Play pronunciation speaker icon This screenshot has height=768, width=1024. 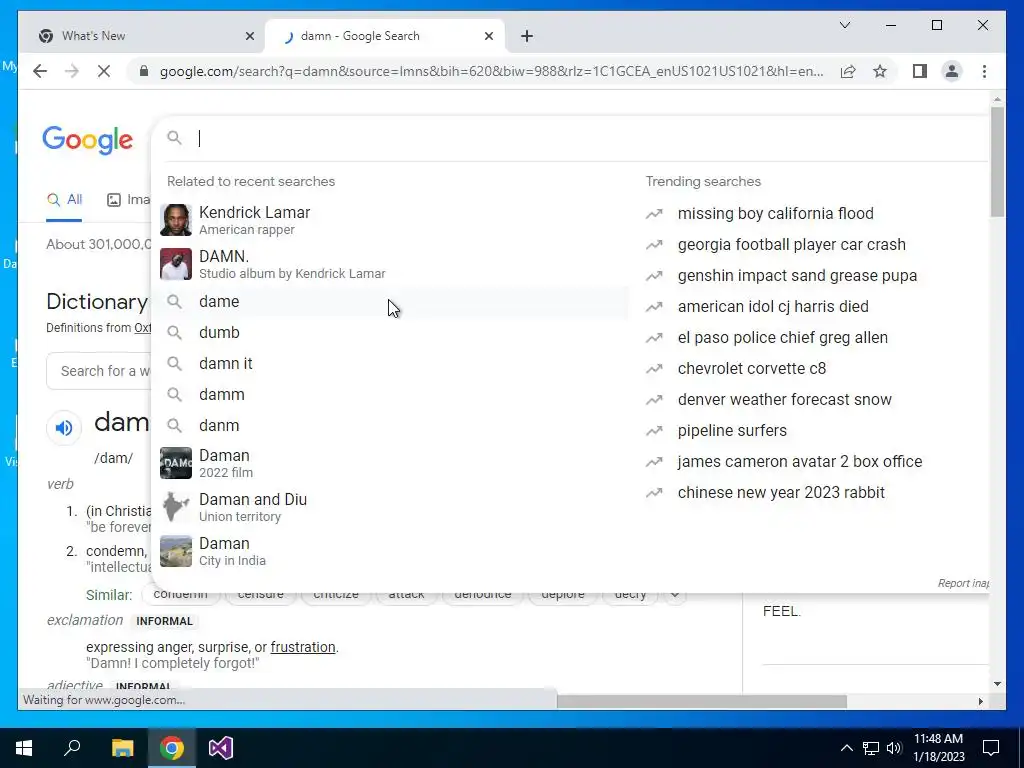tap(64, 428)
